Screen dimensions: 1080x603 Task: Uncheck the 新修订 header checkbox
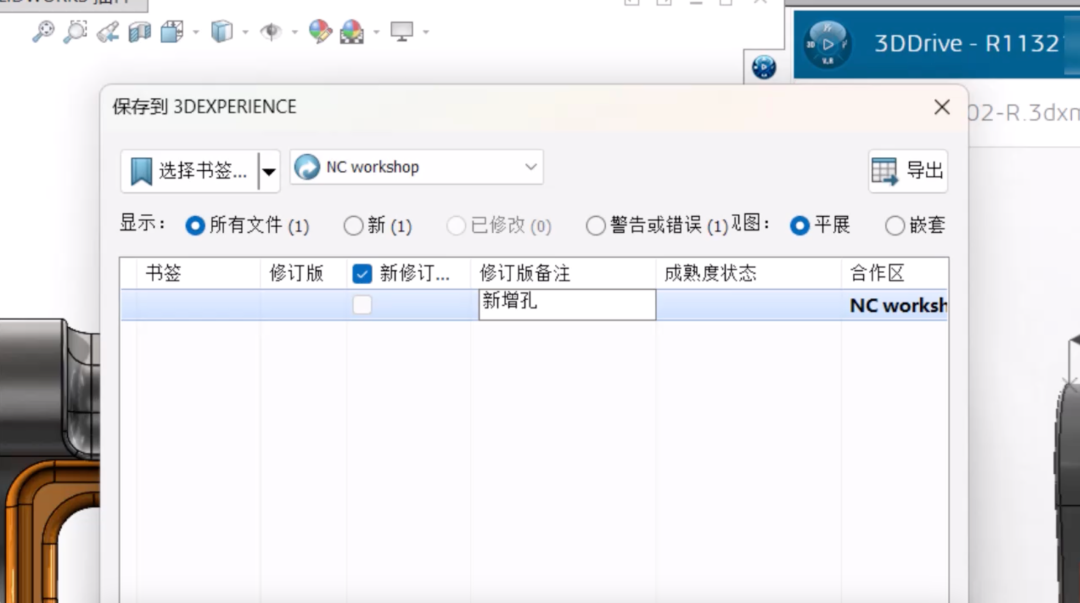pyautogui.click(x=362, y=274)
